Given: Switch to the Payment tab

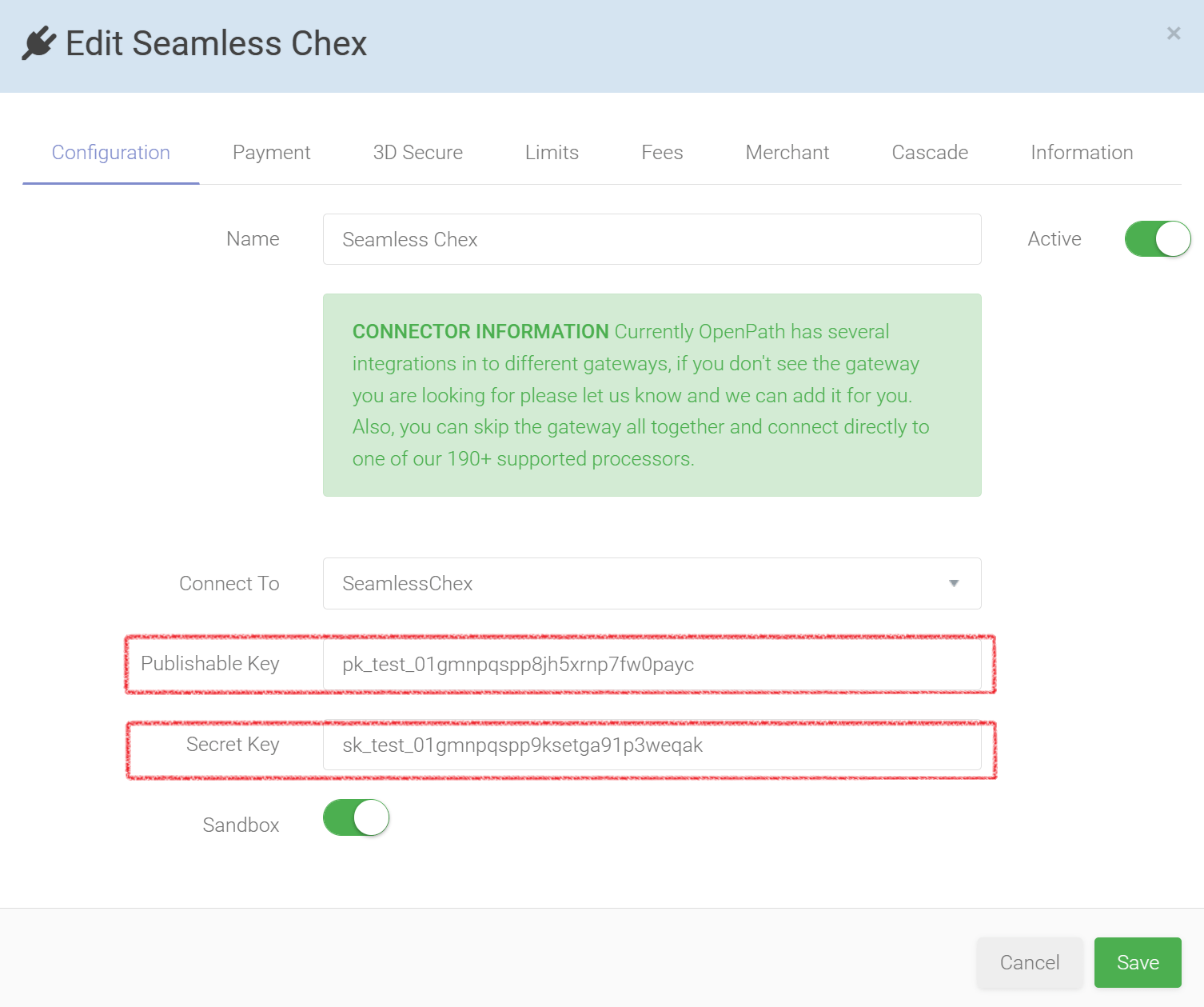Looking at the screenshot, I should 272,153.
